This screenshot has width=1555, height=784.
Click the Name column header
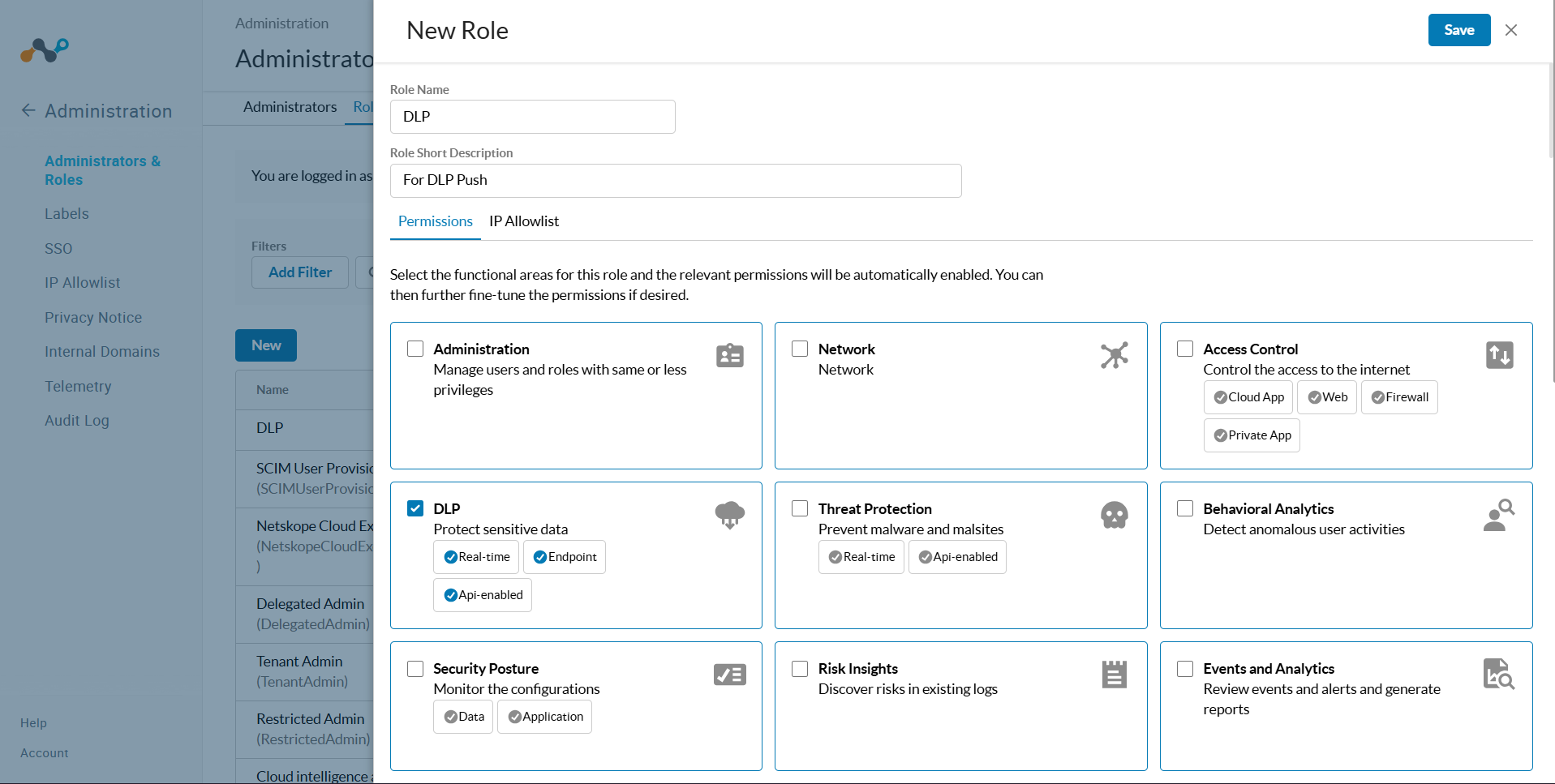[273, 390]
